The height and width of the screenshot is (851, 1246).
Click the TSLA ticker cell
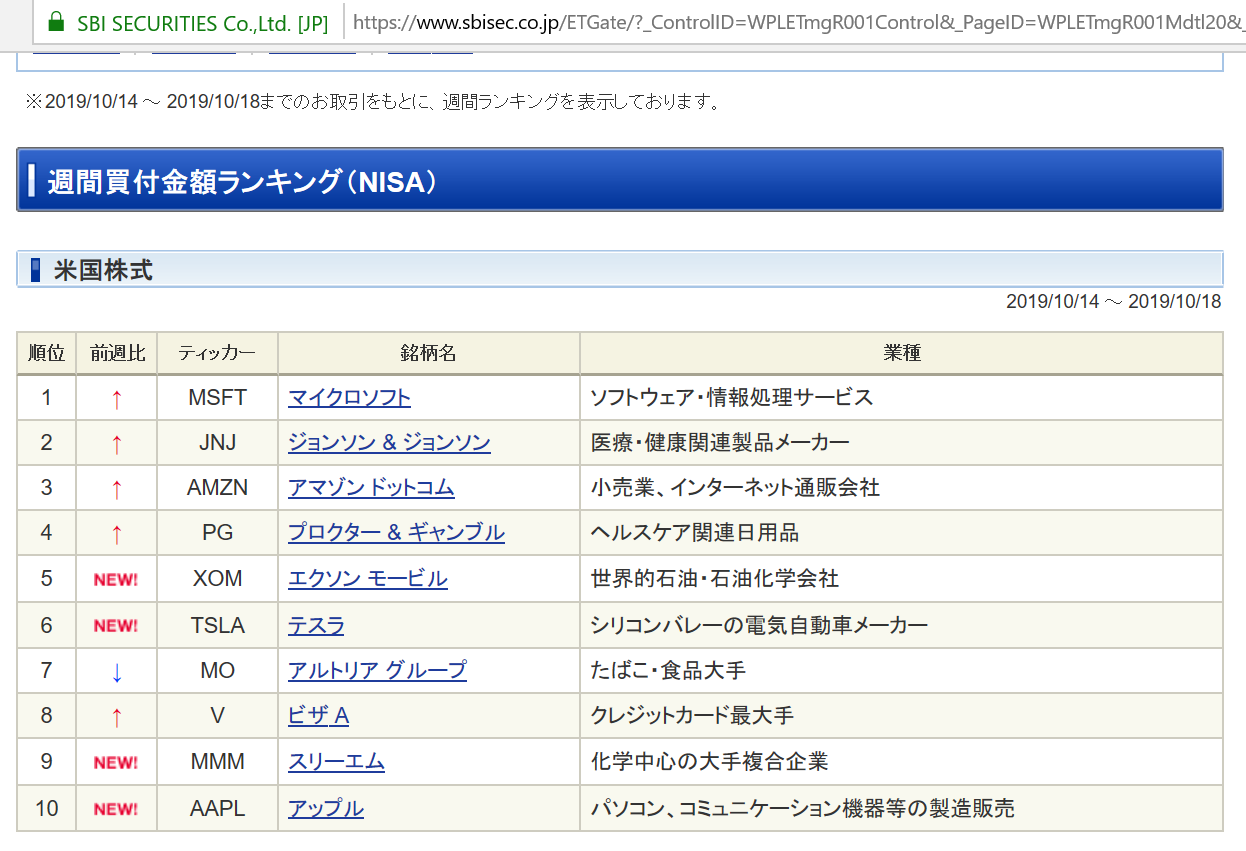pos(217,625)
